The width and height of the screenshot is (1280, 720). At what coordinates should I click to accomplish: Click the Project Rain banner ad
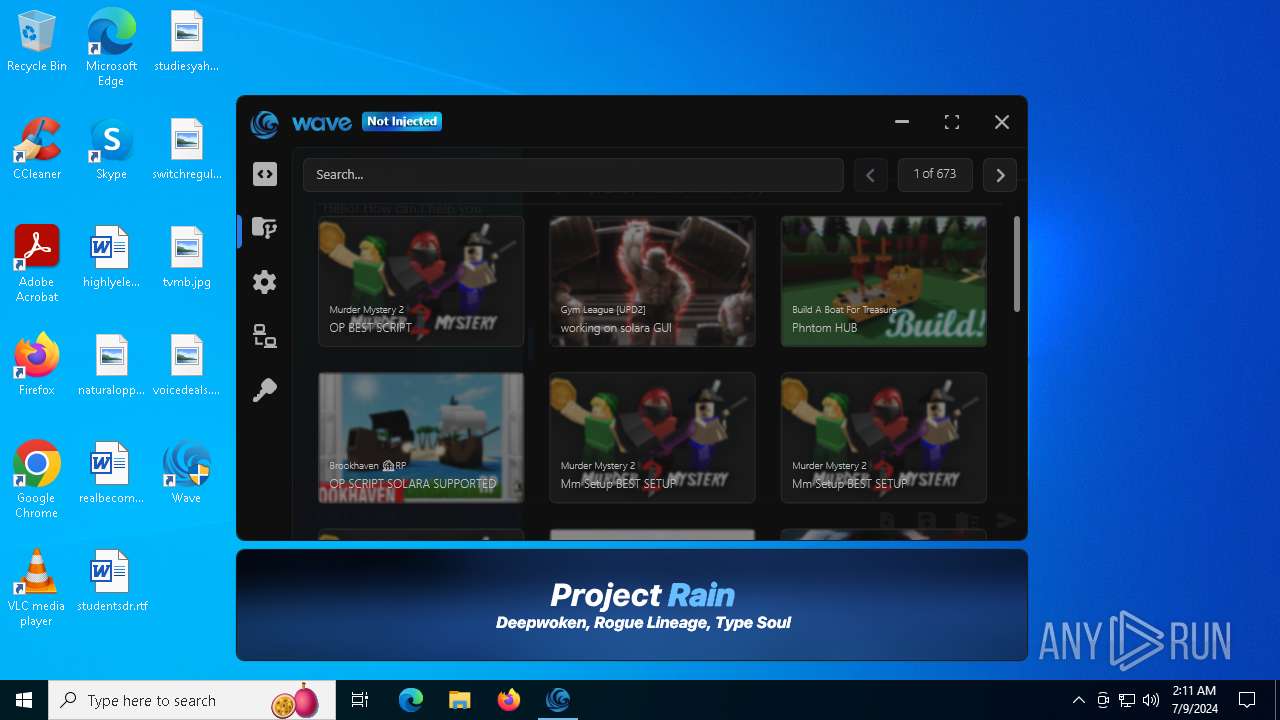coord(632,605)
